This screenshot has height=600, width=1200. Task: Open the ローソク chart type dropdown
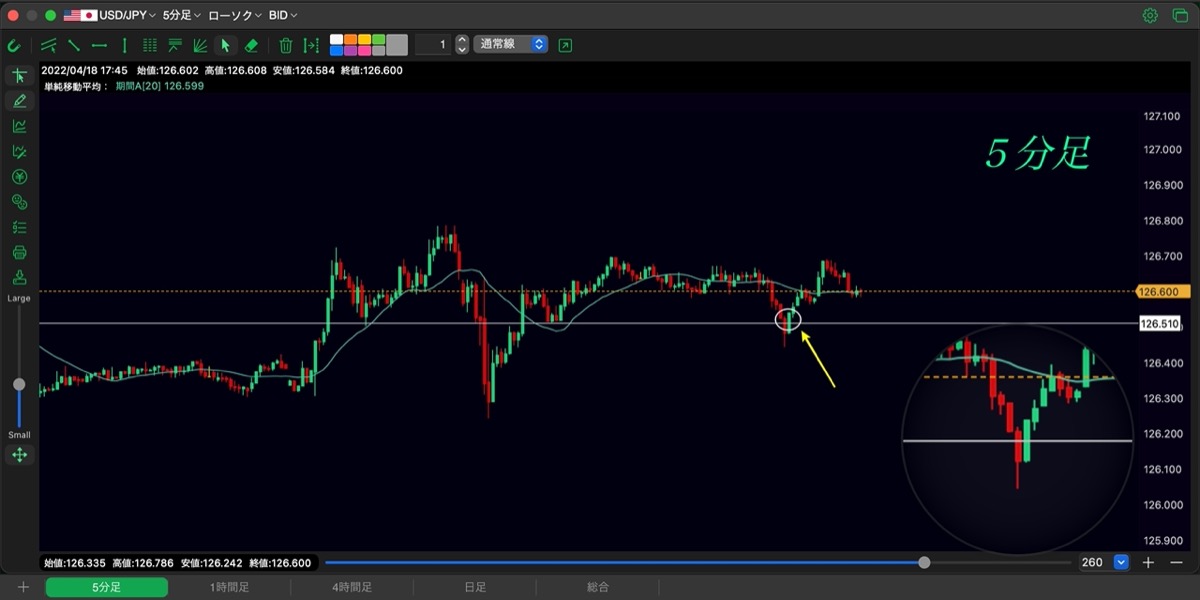[235, 15]
